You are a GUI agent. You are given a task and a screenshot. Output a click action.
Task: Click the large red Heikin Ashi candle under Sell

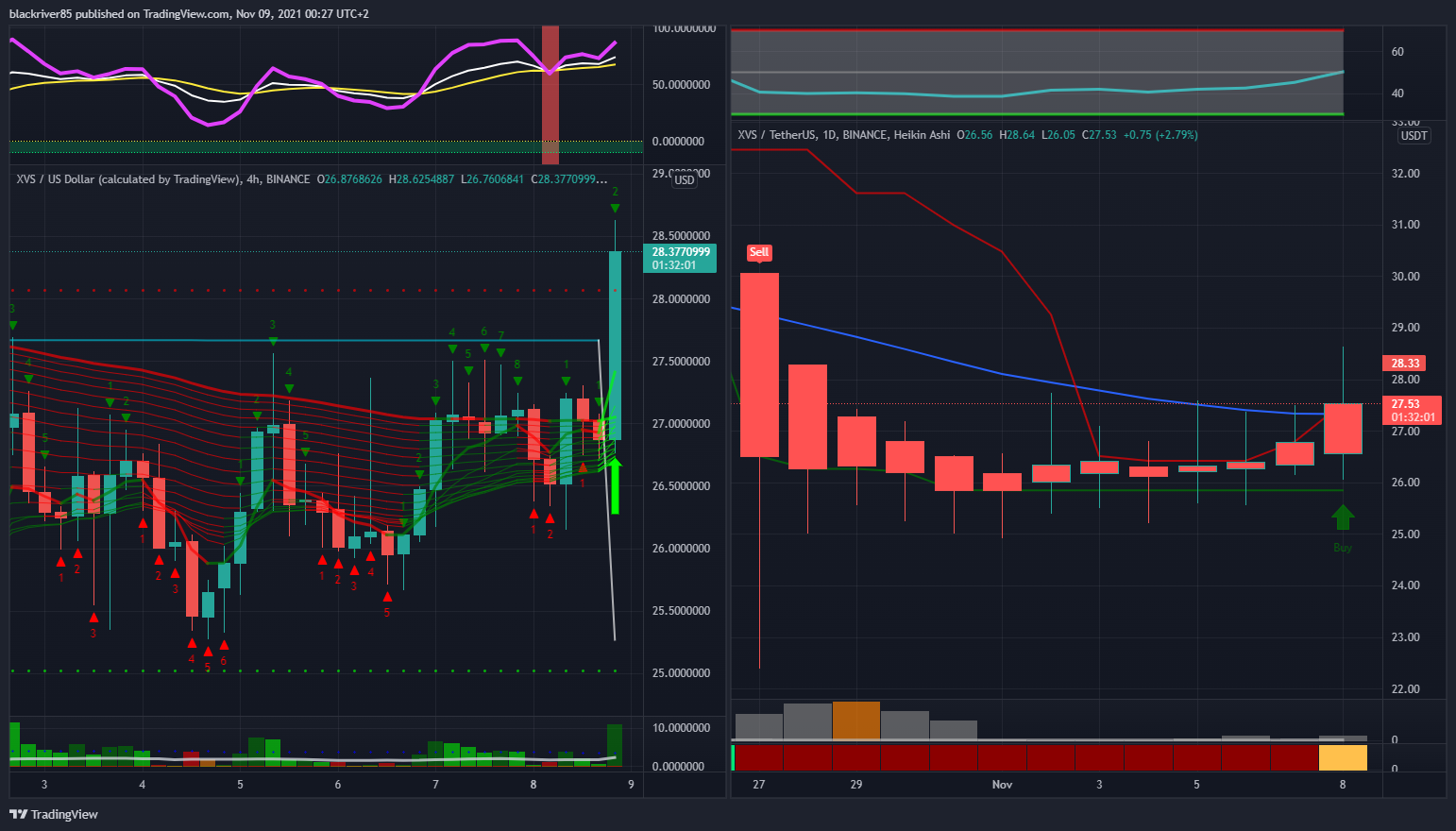tap(759, 365)
